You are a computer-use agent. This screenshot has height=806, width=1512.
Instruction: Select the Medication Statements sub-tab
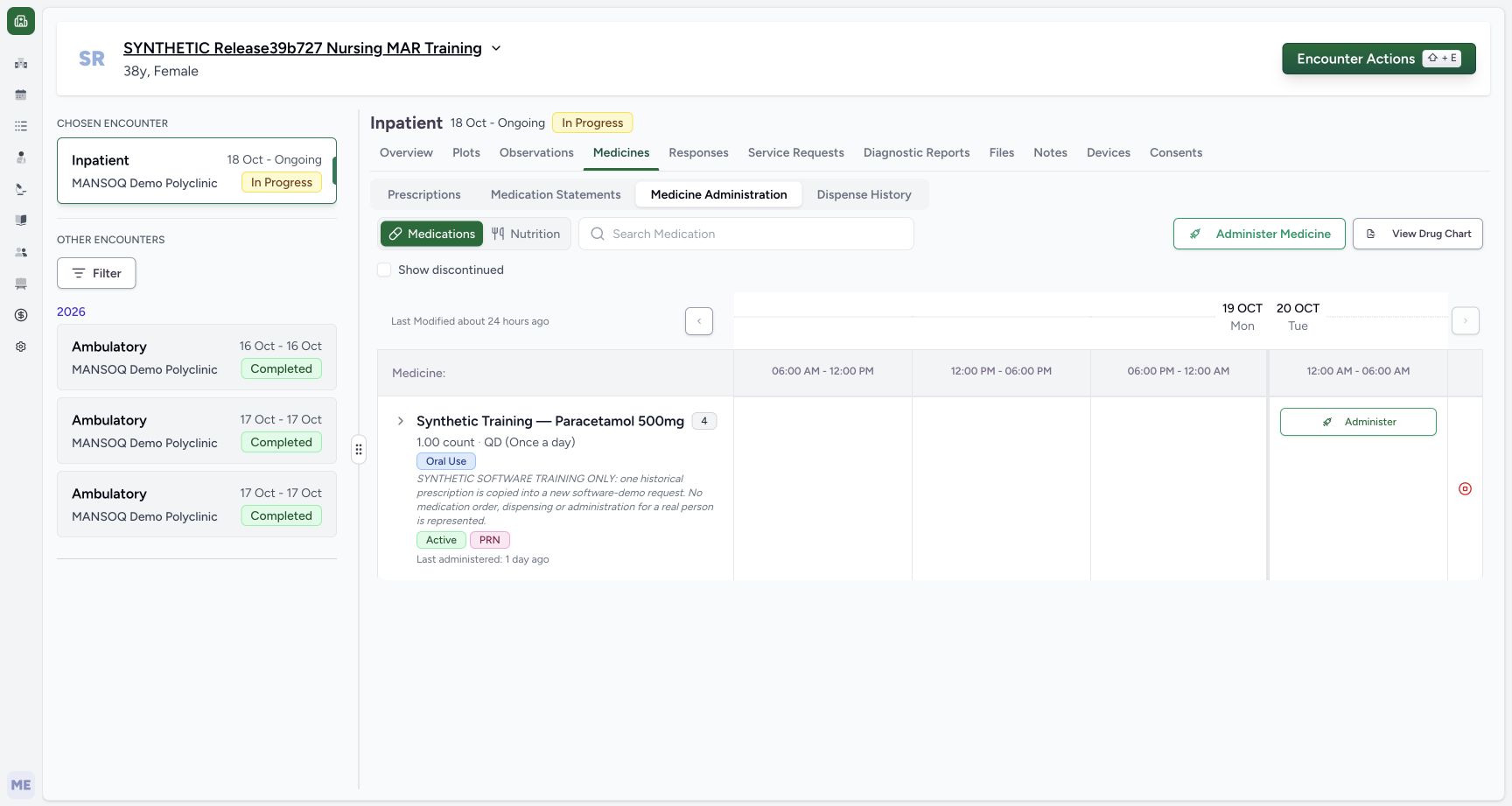[556, 194]
